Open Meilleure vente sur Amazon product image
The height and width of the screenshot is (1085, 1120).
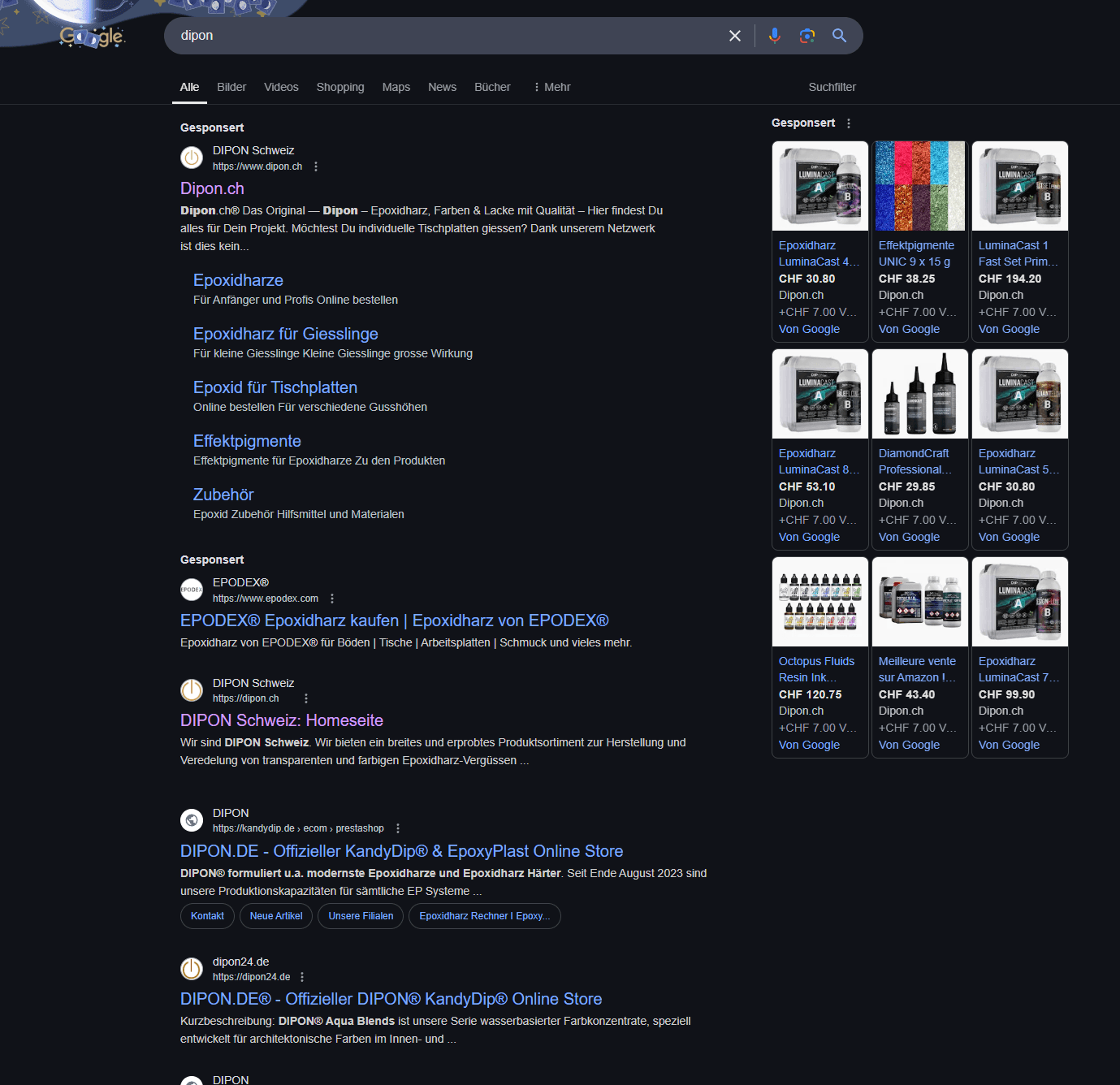920,602
